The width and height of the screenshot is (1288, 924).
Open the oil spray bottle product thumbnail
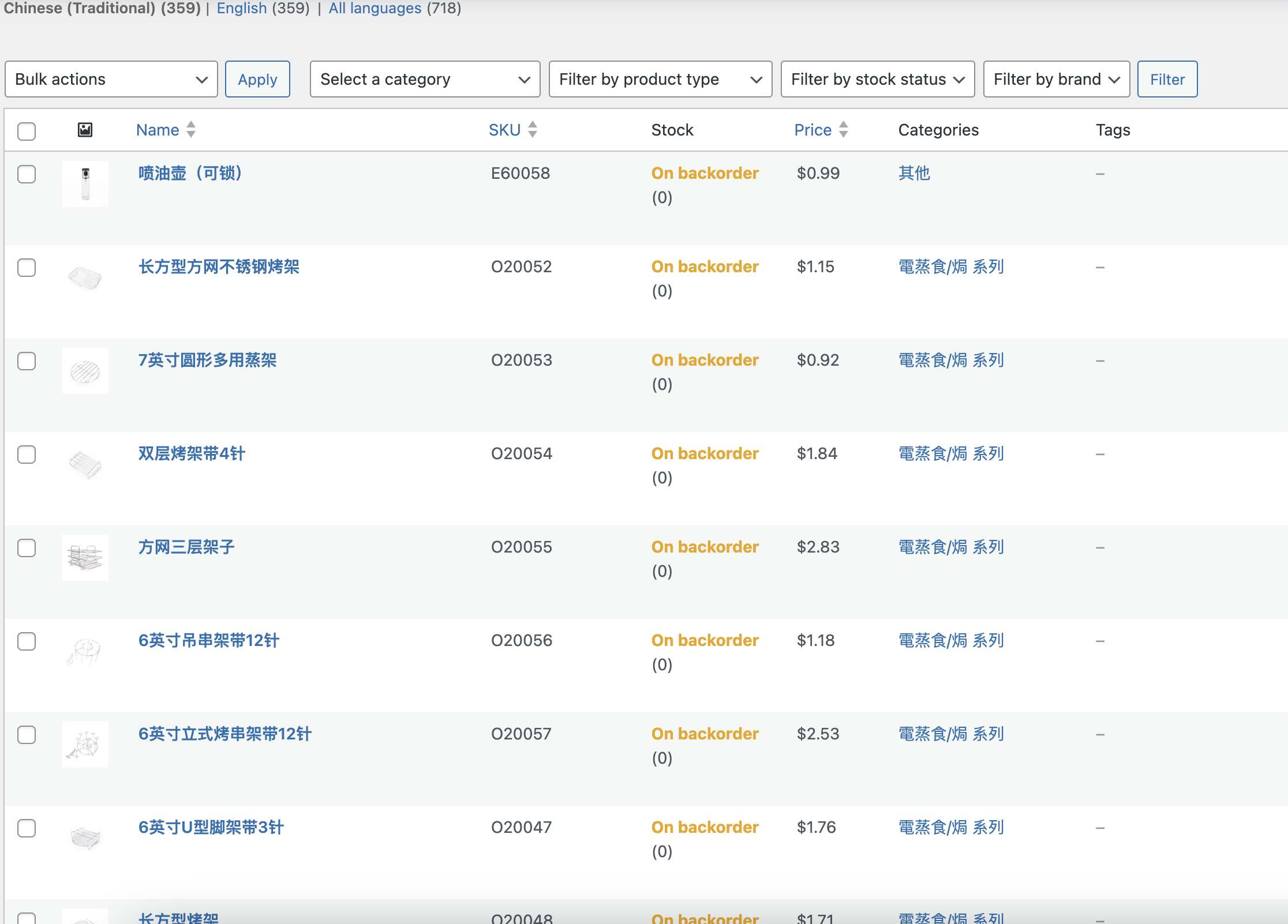pos(85,184)
